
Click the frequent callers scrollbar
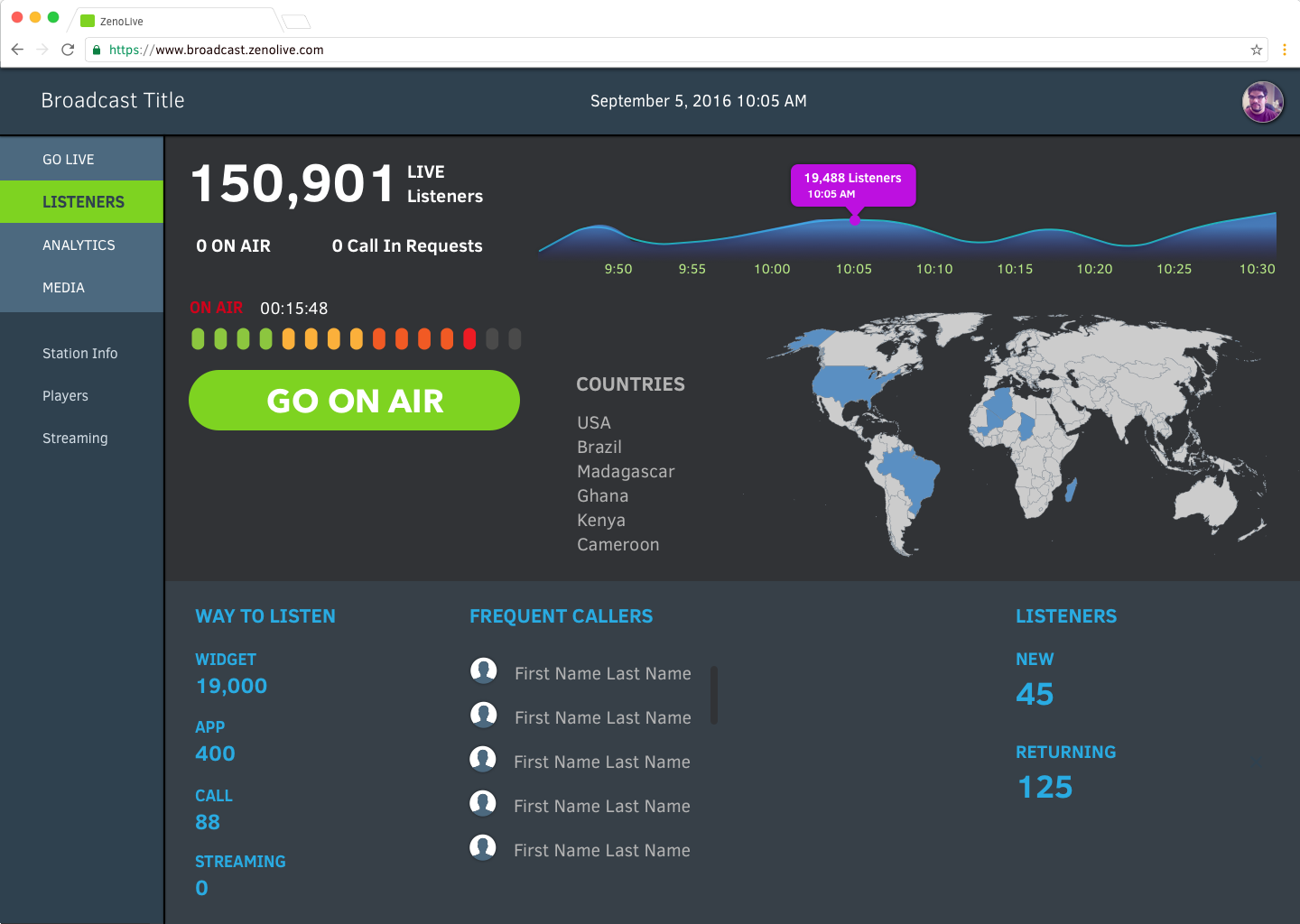(x=714, y=695)
